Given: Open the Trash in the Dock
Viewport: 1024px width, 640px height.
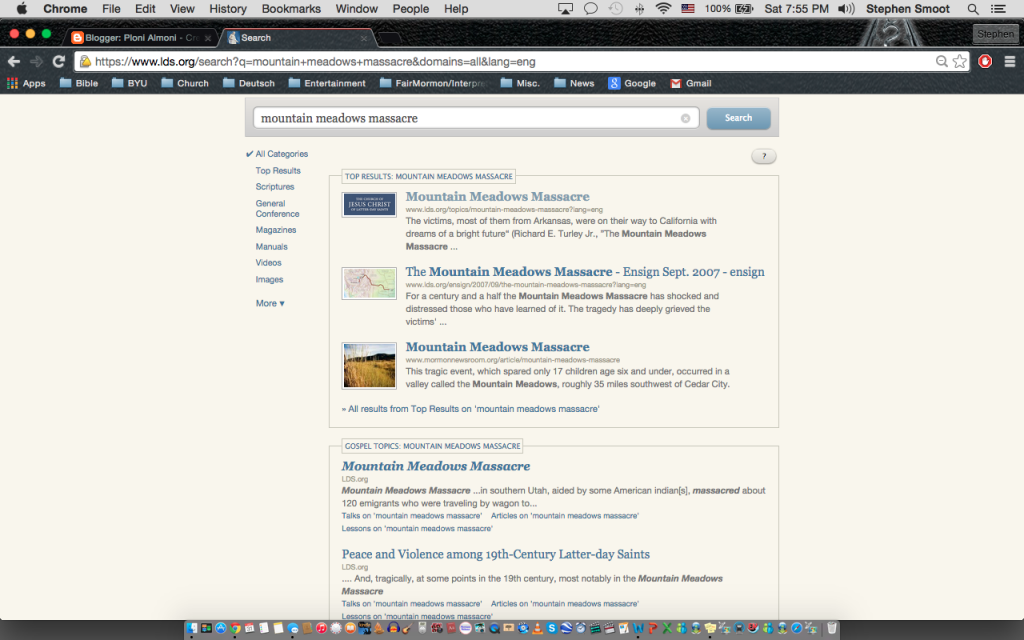Looking at the screenshot, I should (831, 628).
